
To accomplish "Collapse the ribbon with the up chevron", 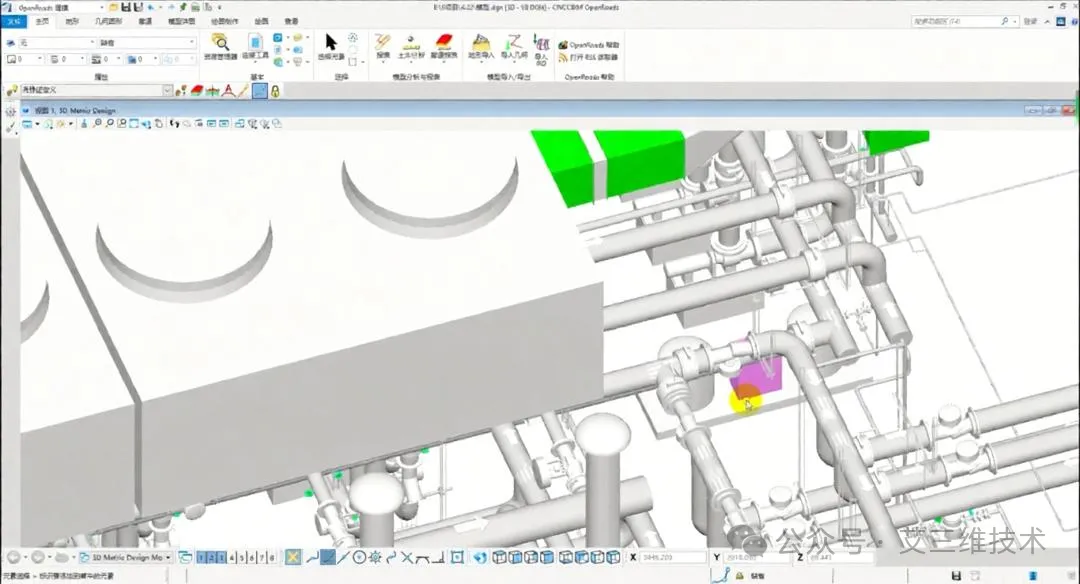I will click(x=1047, y=21).
